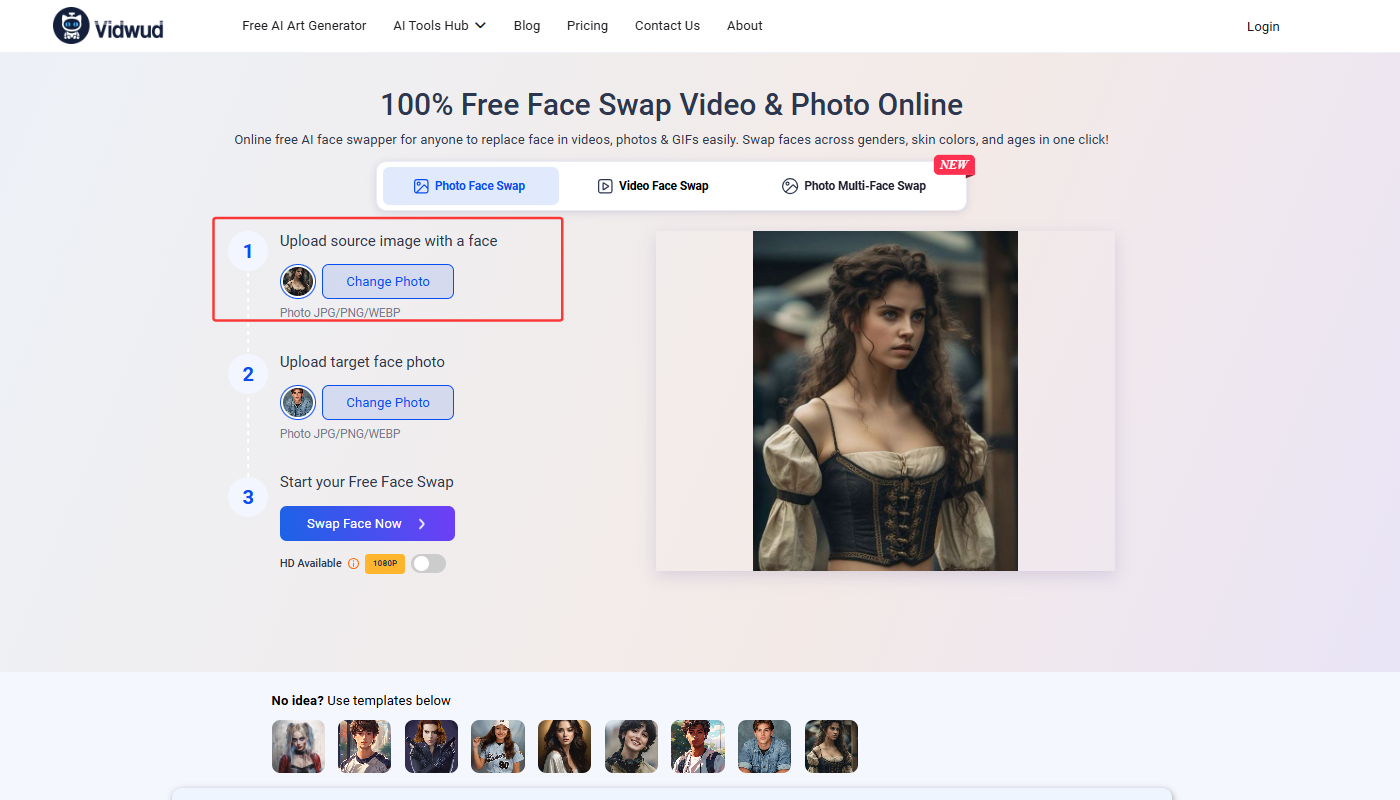Click the Vidwud robot logo
This screenshot has height=800, width=1400.
point(71,26)
